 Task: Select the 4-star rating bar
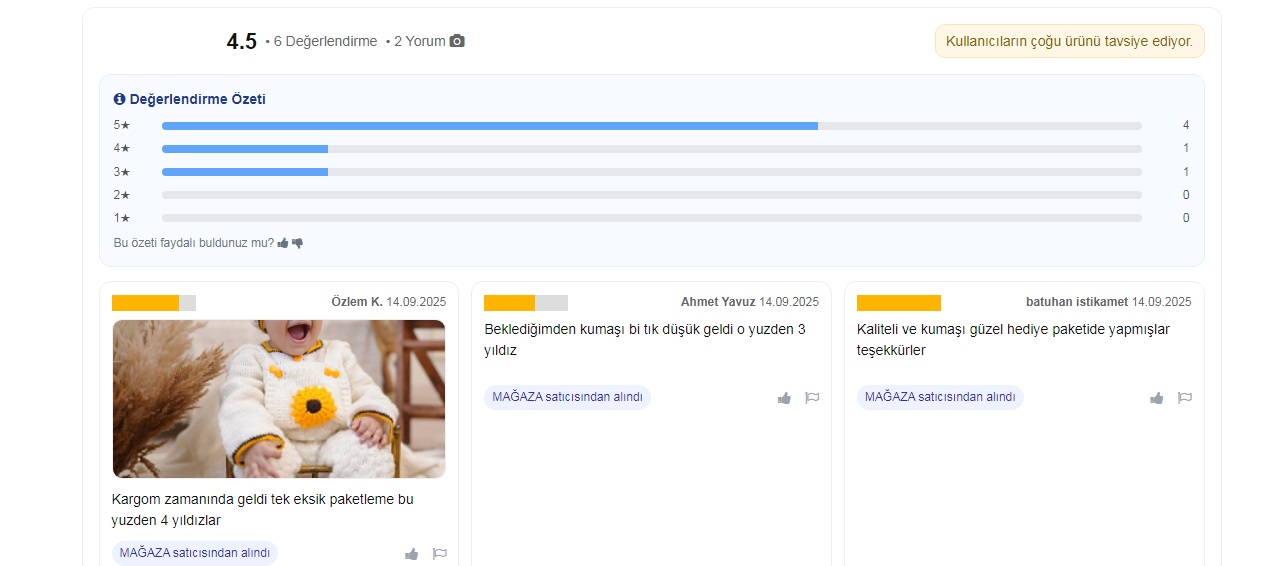tap(651, 148)
